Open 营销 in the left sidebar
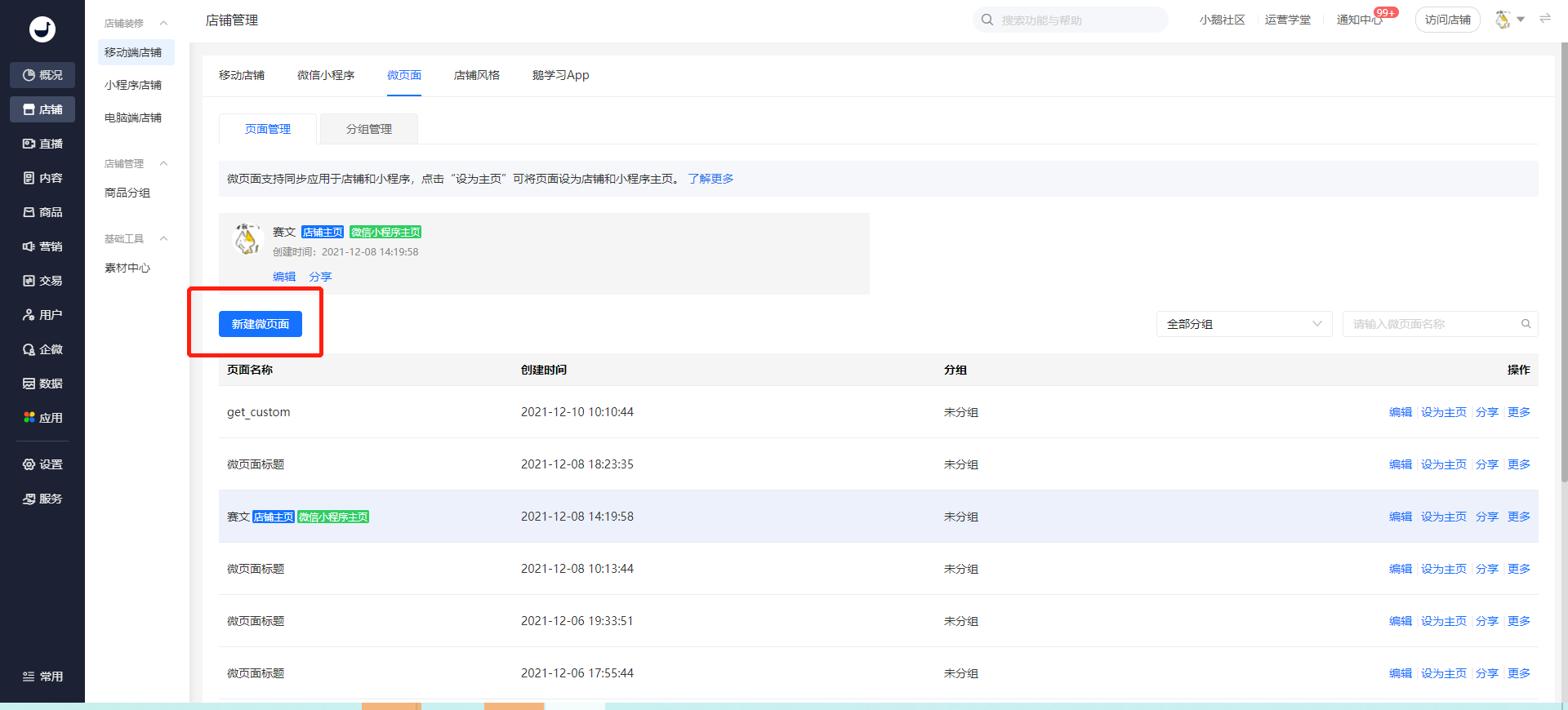 point(42,246)
